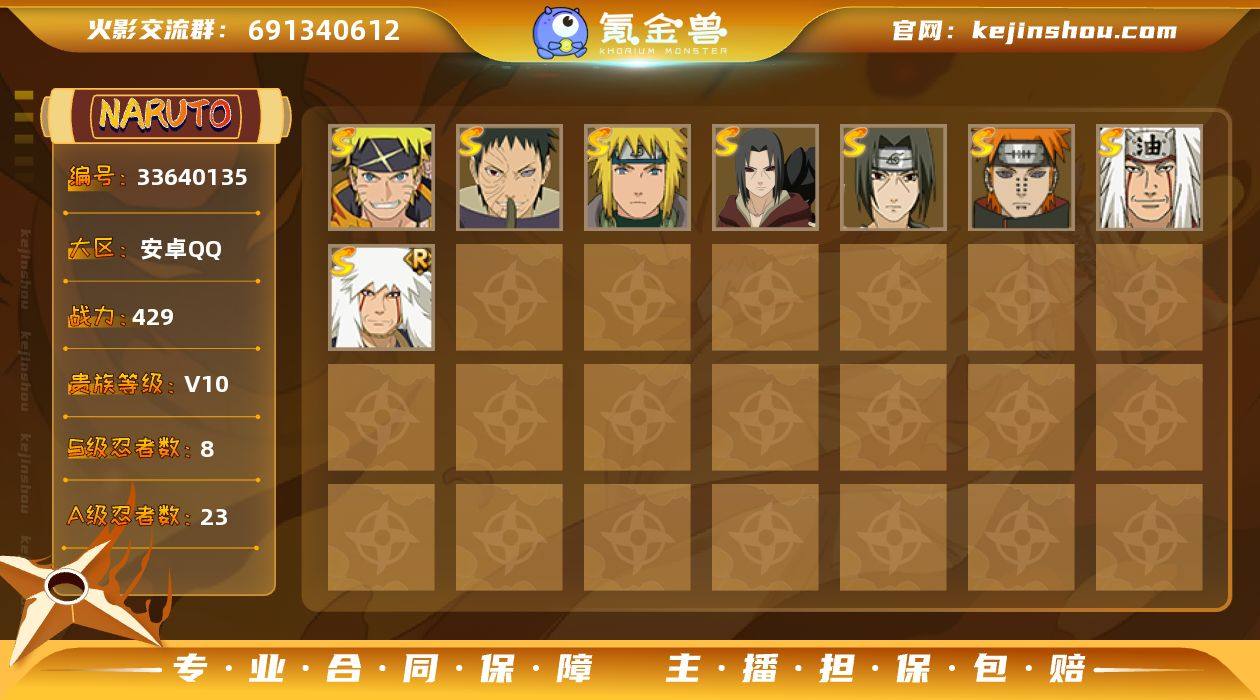Image resolution: width=1260 pixels, height=700 pixels.
Task: Select the Itachi portrait wearing a forehead protector
Action: click(x=893, y=177)
